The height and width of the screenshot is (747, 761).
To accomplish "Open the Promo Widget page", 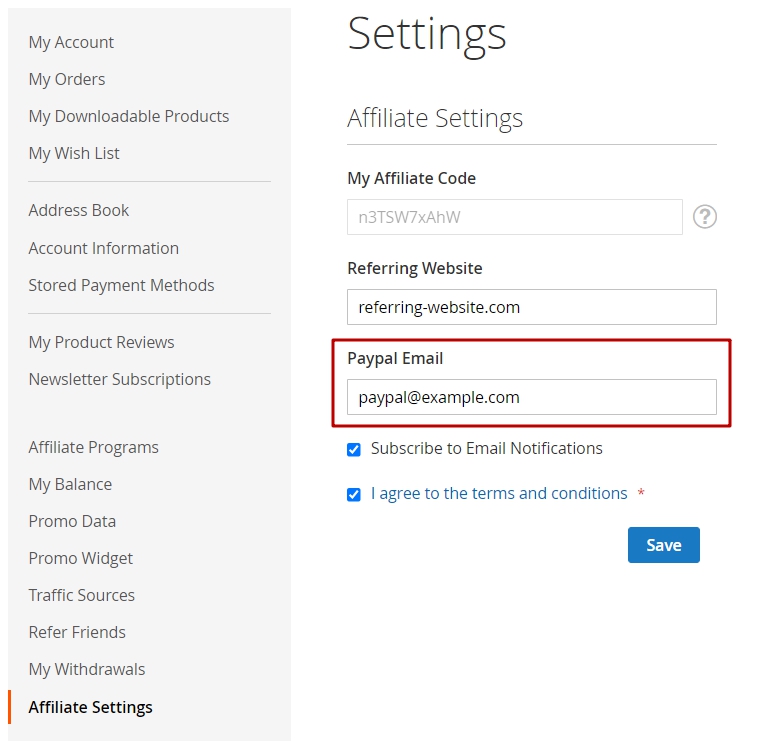I will 81,558.
